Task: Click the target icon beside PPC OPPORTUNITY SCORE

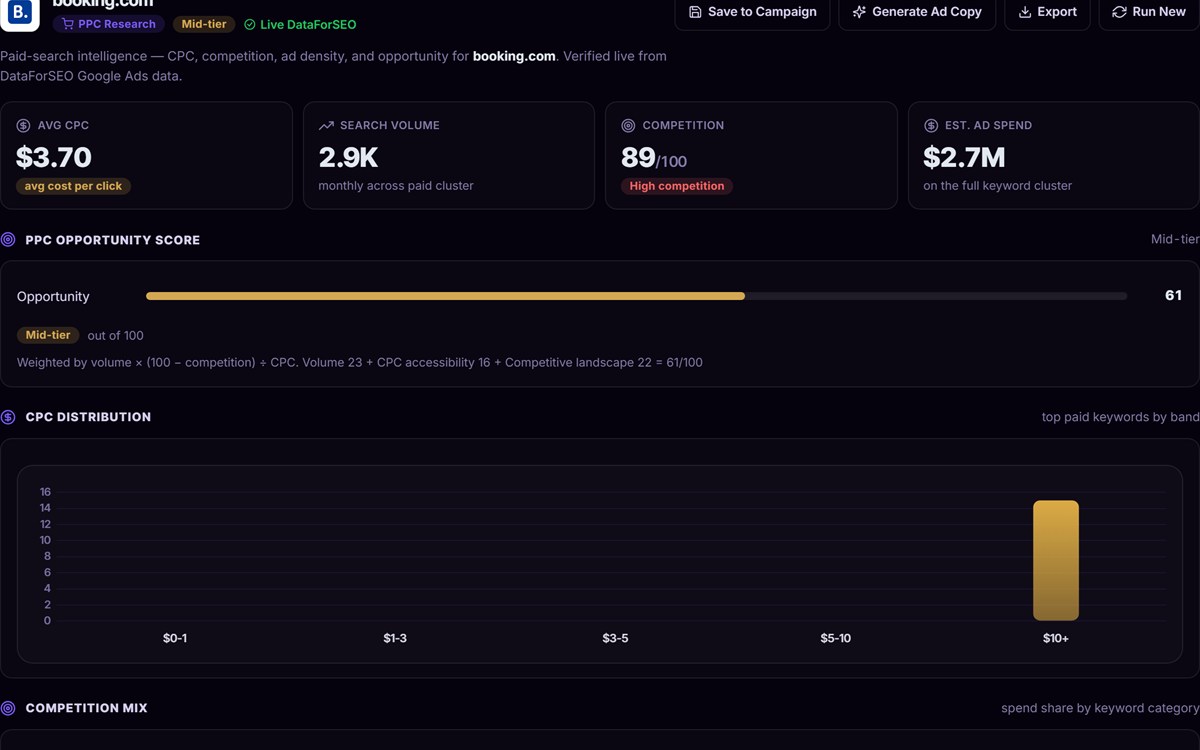Action: pyautogui.click(x=8, y=240)
